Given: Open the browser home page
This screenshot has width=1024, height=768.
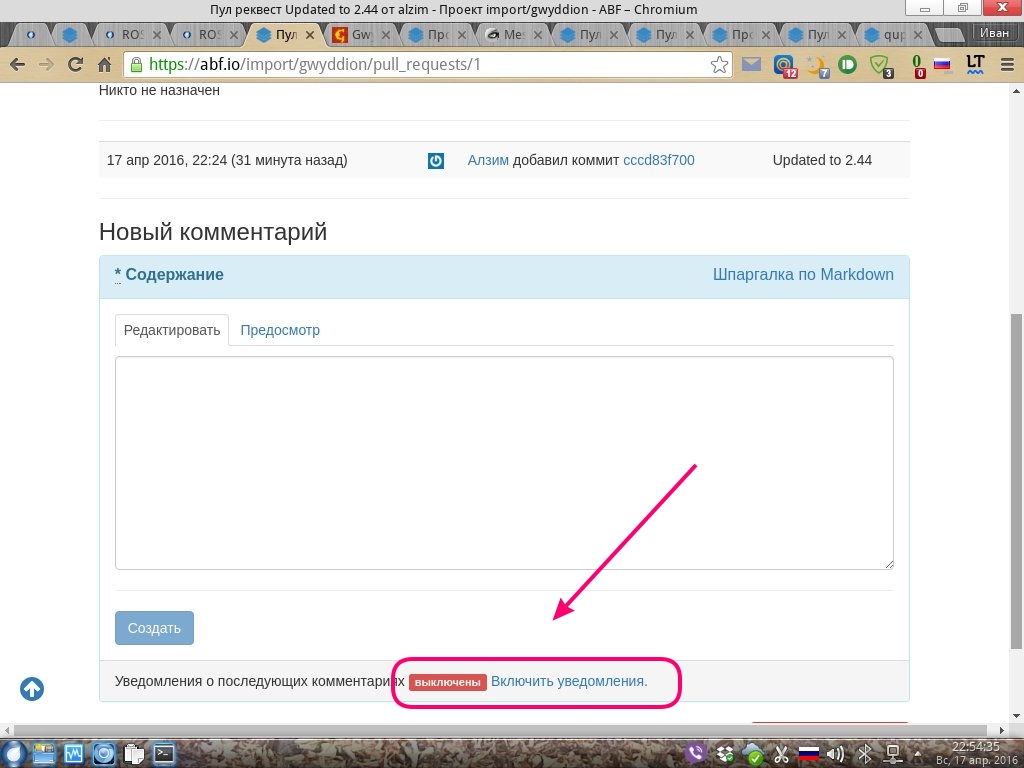Looking at the screenshot, I should (104, 65).
